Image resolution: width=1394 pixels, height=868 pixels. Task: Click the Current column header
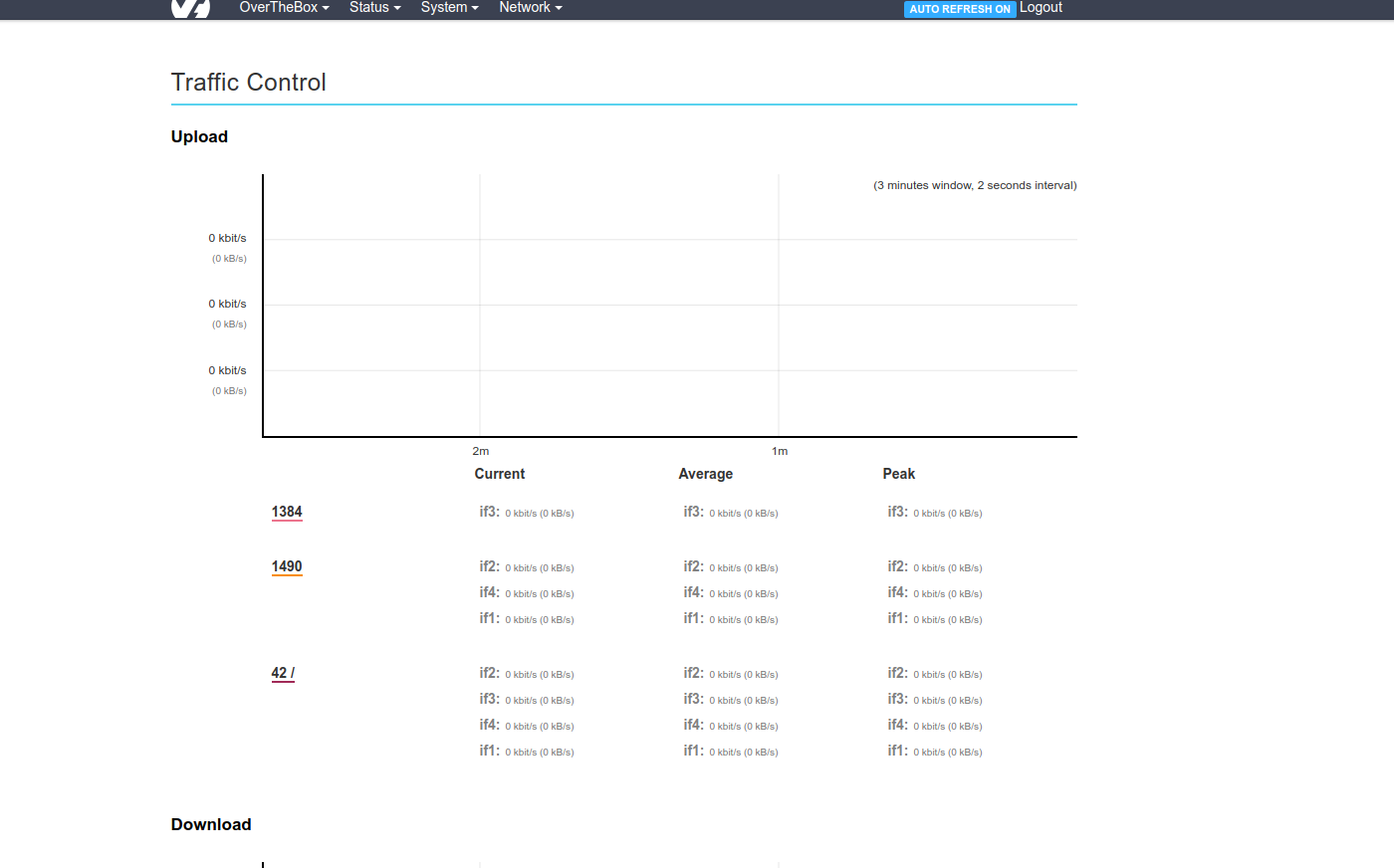pyautogui.click(x=499, y=474)
